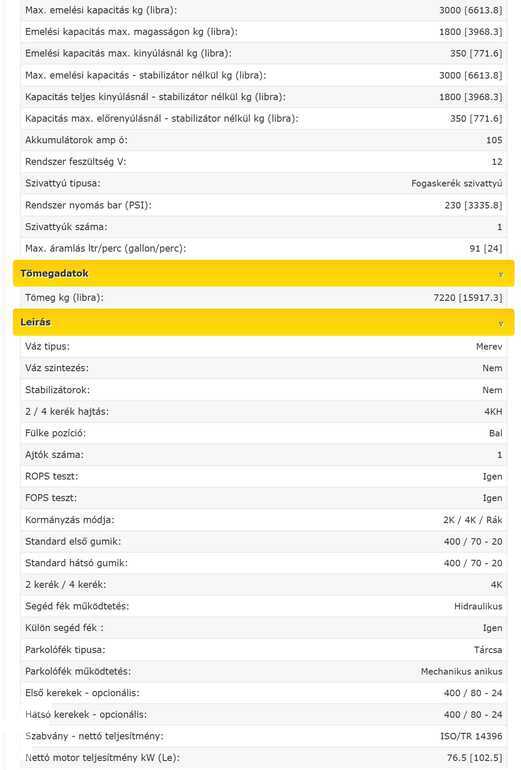Image resolution: width=521 pixels, height=770 pixels.
Task: Collapse the Leírás section header
Action: pyautogui.click(x=263, y=322)
